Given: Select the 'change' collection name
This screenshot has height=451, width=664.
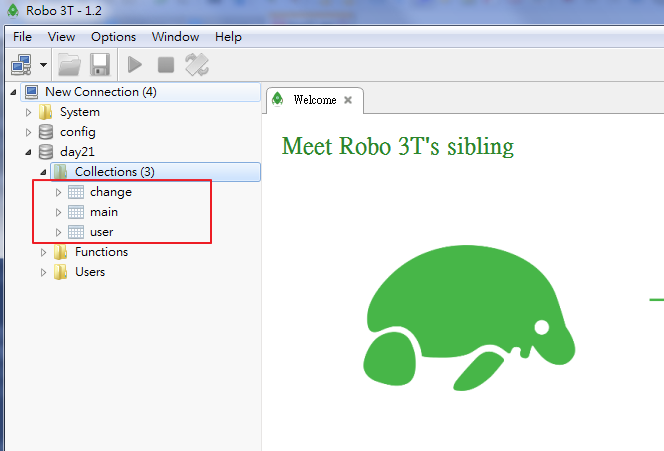Looking at the screenshot, I should coord(111,192).
